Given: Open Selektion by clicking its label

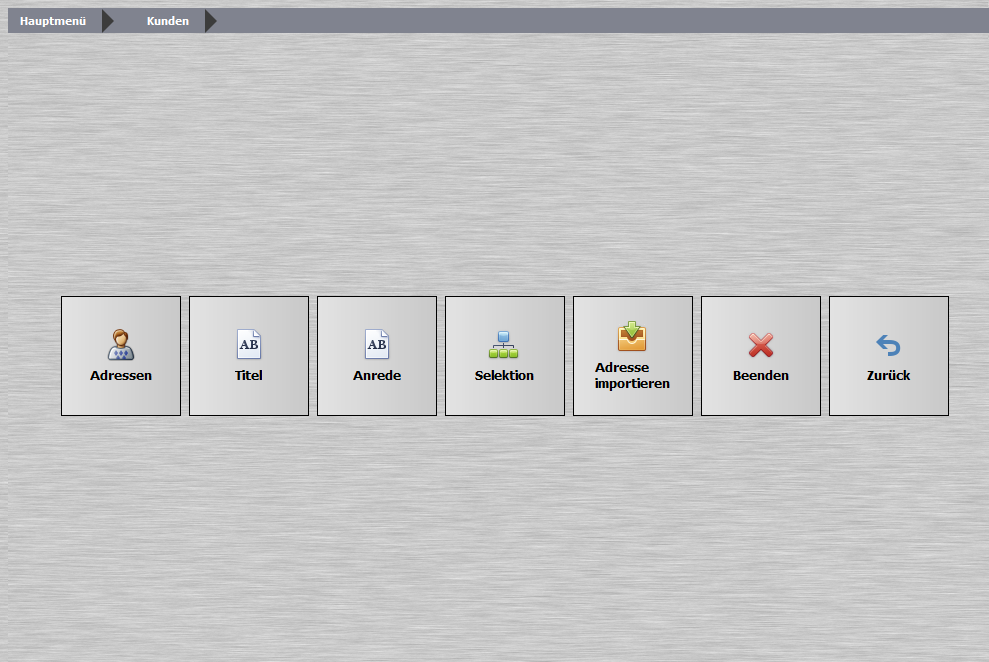Looking at the screenshot, I should (504, 376).
